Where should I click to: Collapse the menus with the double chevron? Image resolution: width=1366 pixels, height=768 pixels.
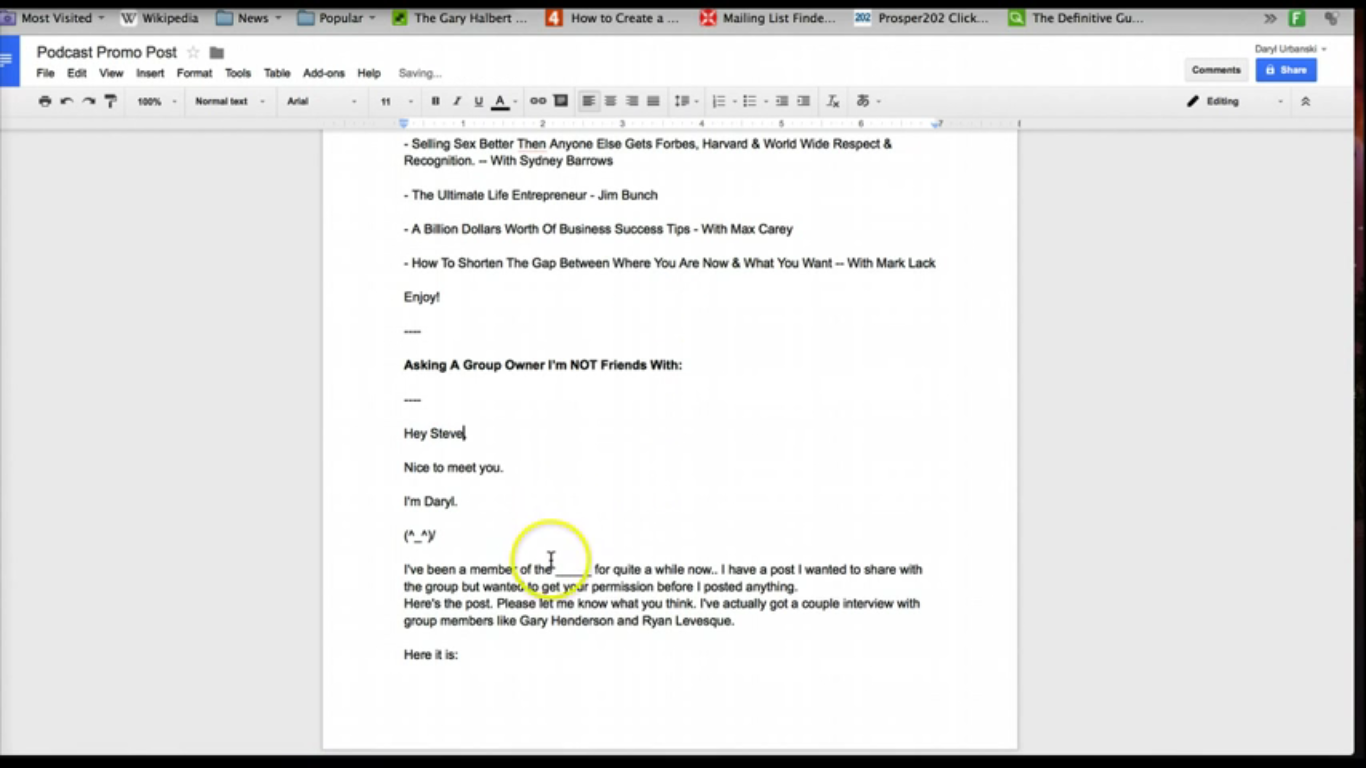1305,101
